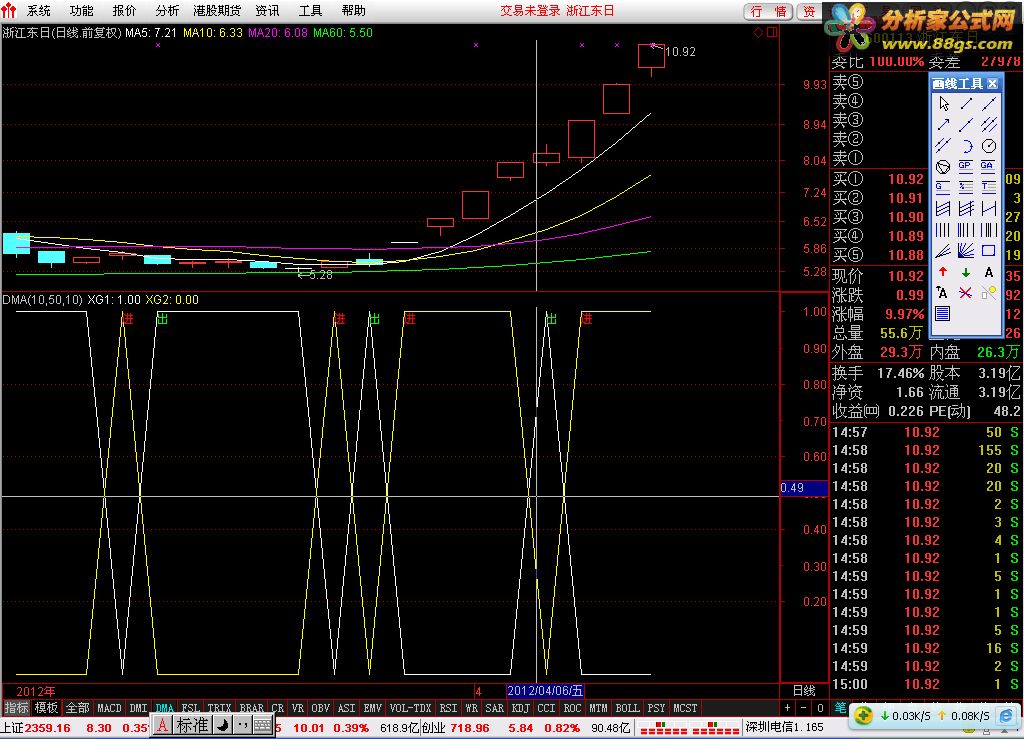Click the IME red A icon
Image resolution: width=1024 pixels, height=739 pixels.
(x=163, y=725)
